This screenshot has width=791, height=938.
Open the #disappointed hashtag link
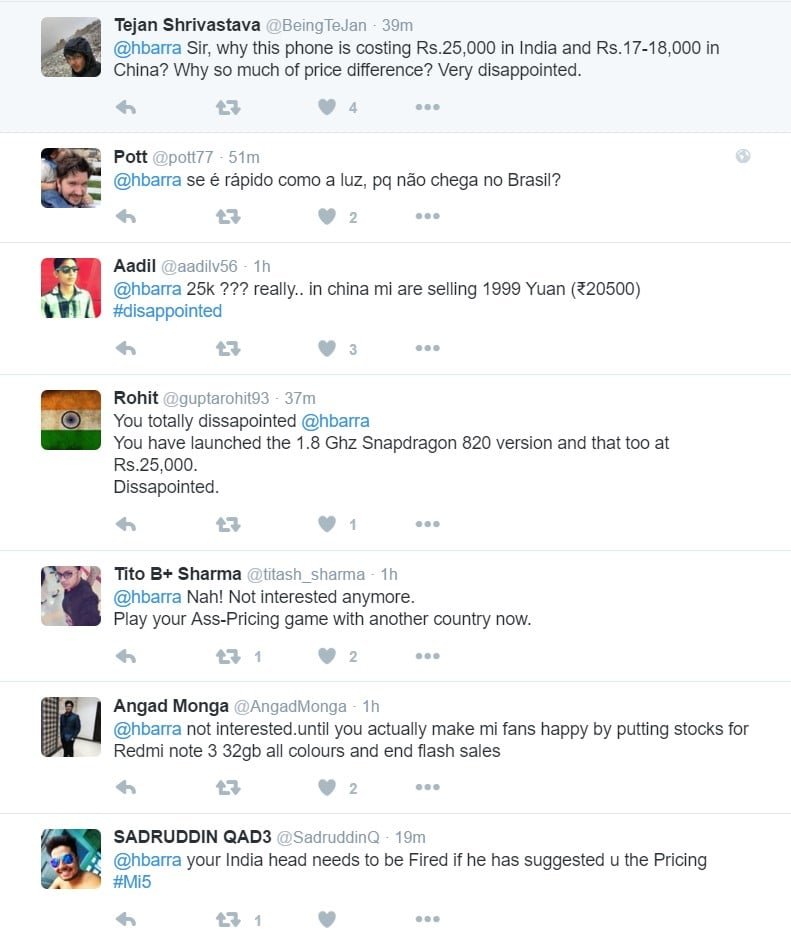pyautogui.click(x=168, y=311)
